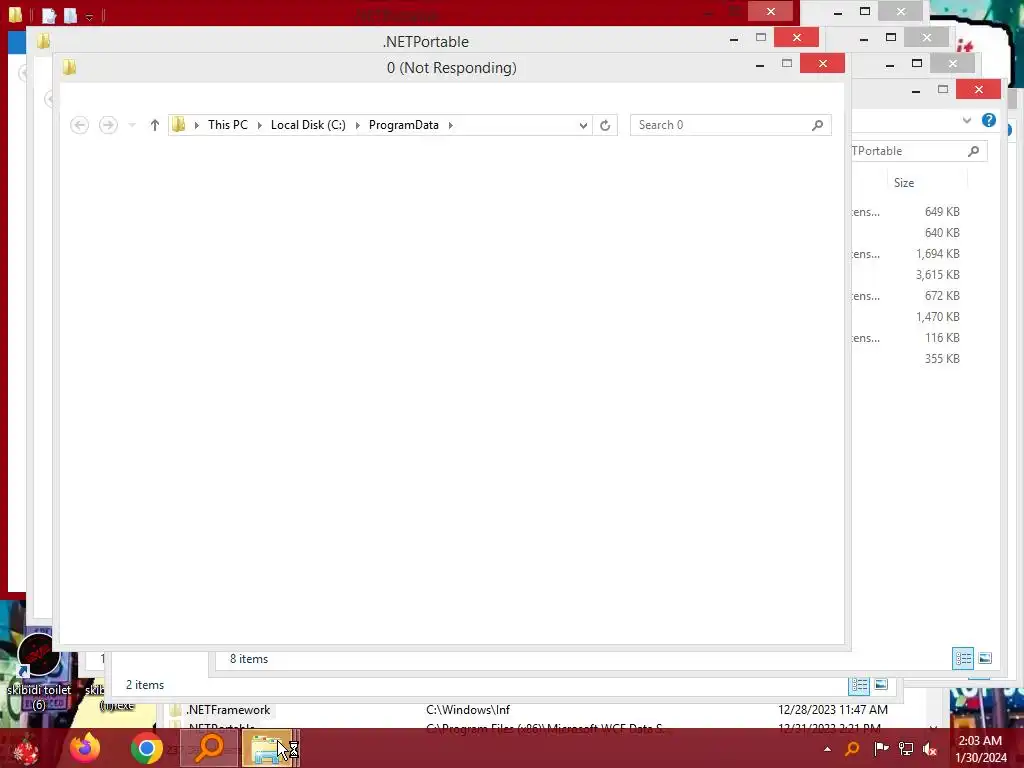The image size is (1024, 768).
Task: Select the 355 KB size entry
Action: pos(942,359)
